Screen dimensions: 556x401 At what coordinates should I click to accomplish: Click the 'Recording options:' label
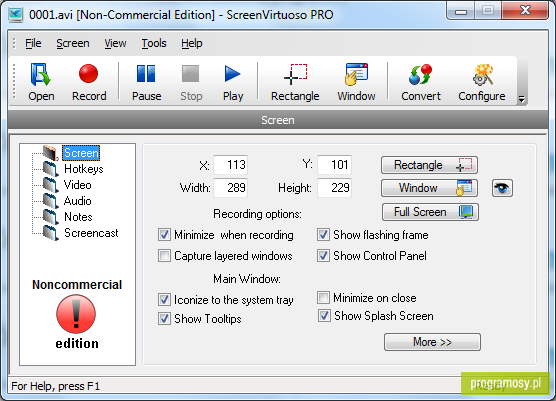click(x=257, y=214)
